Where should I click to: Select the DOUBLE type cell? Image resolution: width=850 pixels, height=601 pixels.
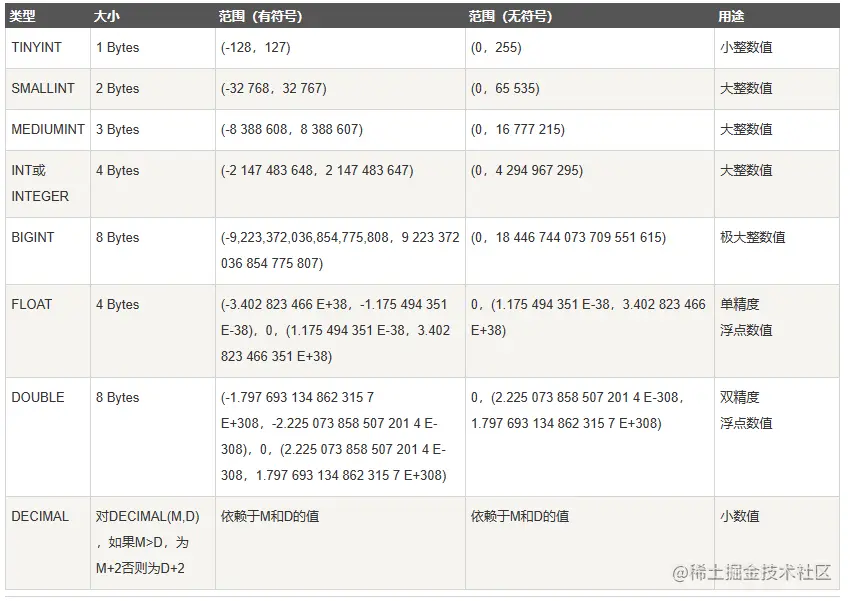[x=48, y=437]
